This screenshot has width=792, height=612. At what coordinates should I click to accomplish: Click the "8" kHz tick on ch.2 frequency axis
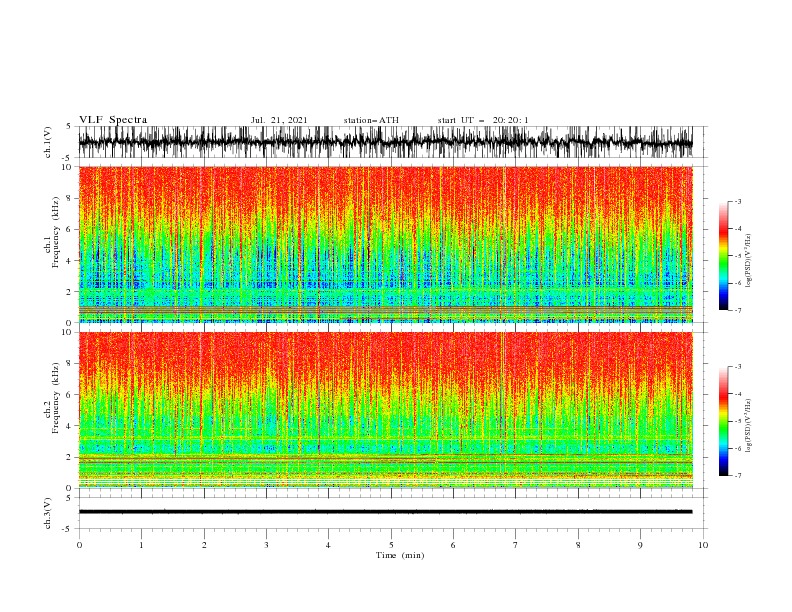tap(70, 363)
